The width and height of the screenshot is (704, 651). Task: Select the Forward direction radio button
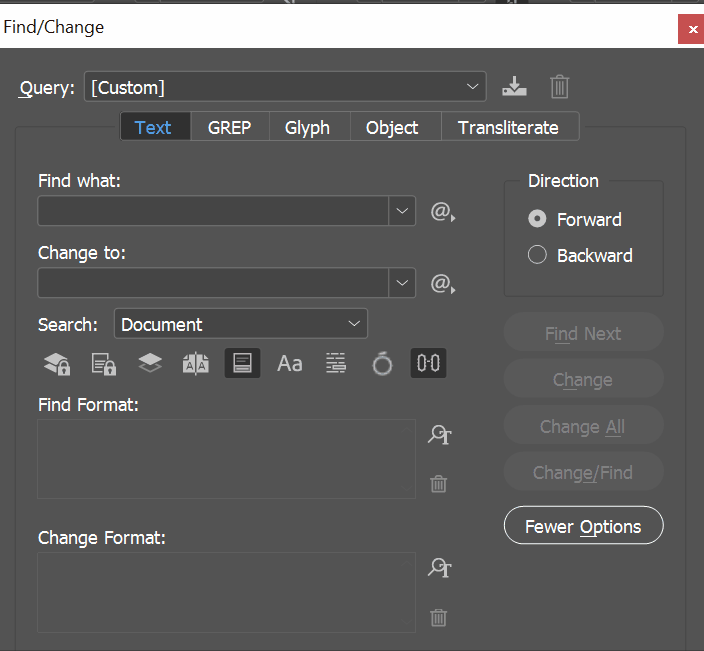point(538,219)
